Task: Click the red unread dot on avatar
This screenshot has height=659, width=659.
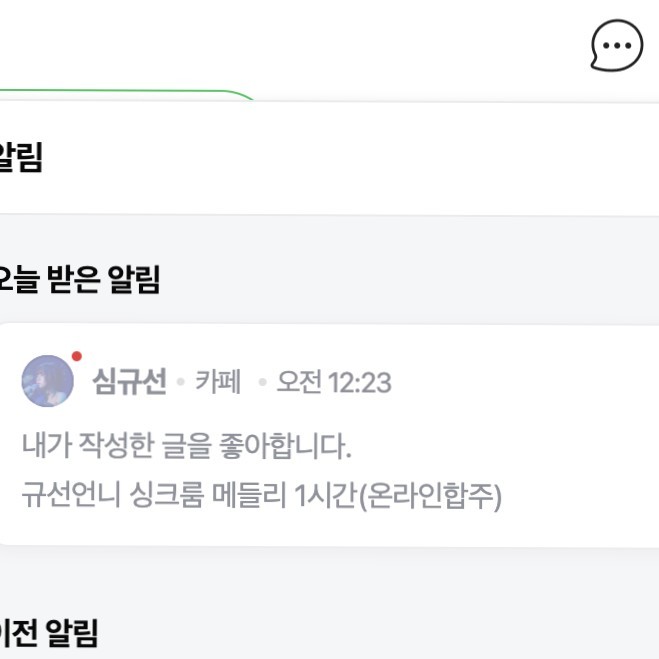Action: point(77,356)
